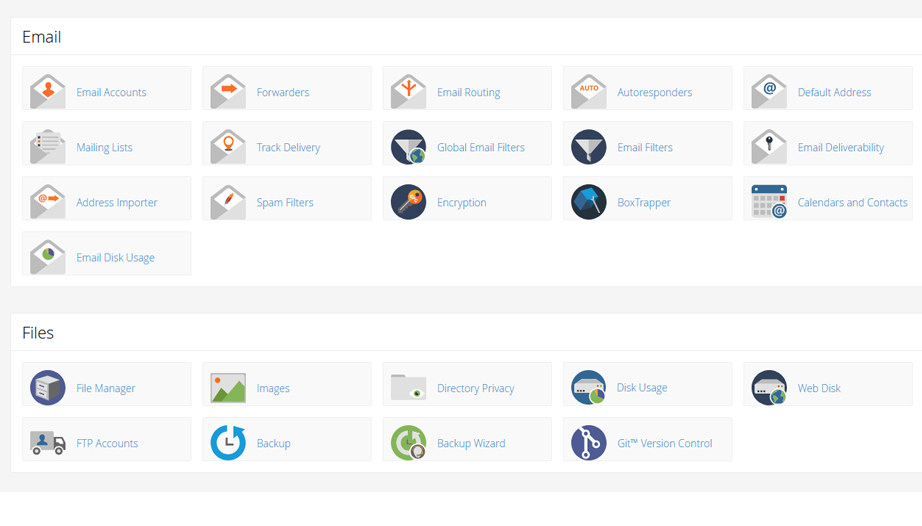Open the Forwarders icon
922x526 pixels.
(228, 92)
